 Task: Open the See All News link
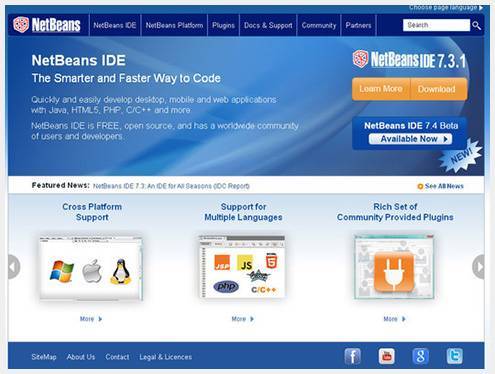440,186
